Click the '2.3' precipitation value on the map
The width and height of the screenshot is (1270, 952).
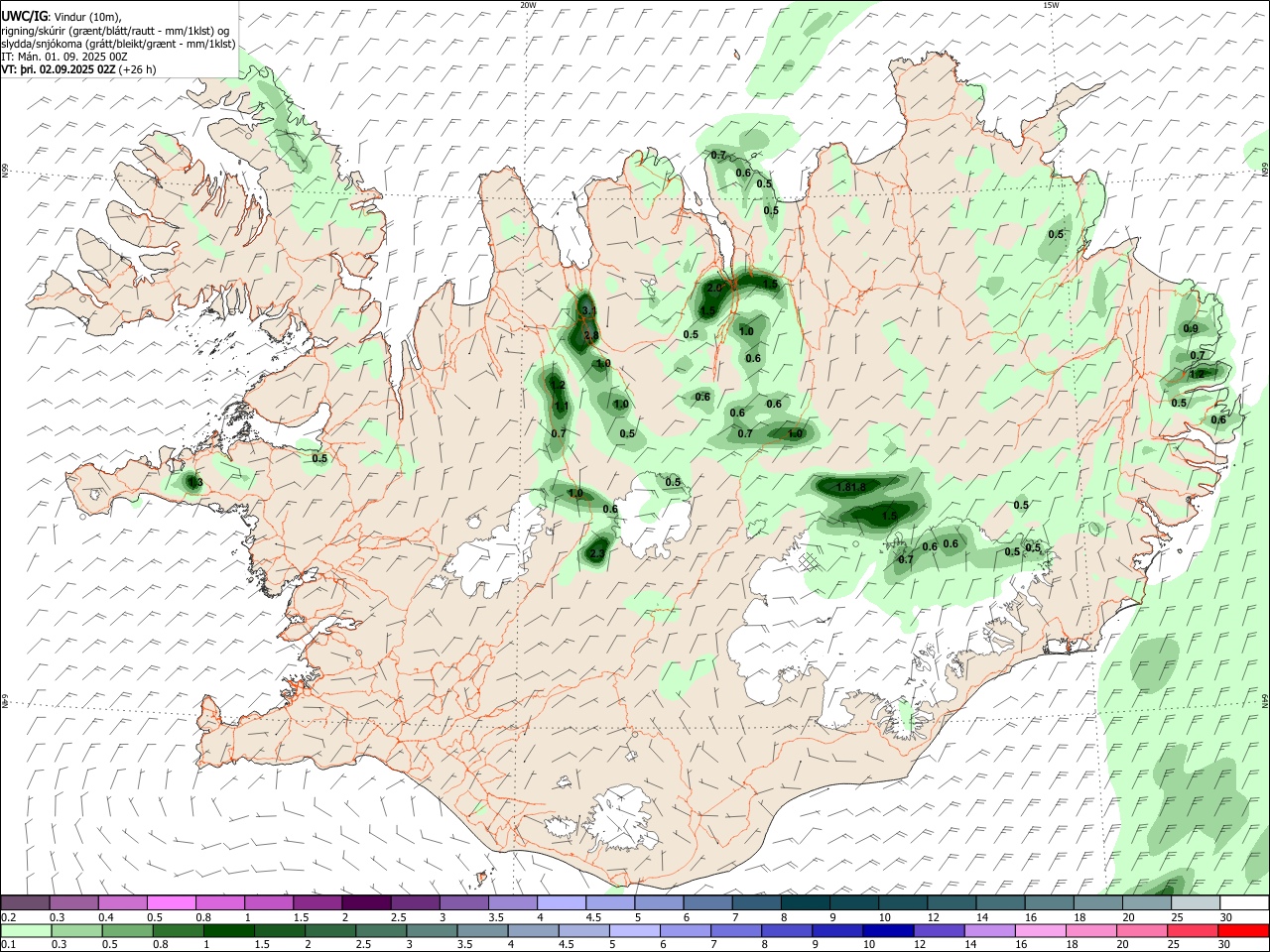click(597, 553)
